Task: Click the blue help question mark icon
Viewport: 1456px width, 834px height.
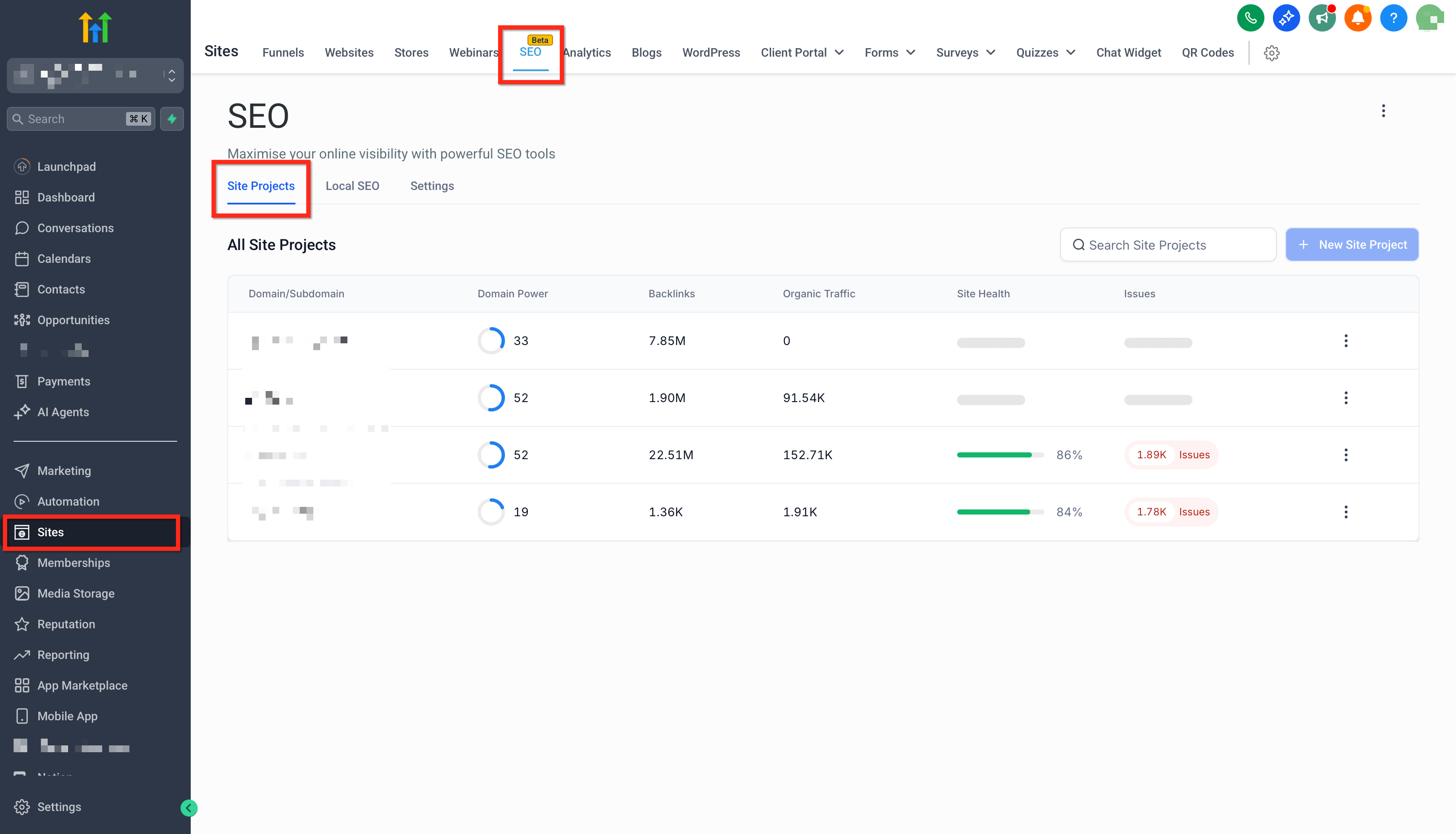Action: click(1393, 18)
